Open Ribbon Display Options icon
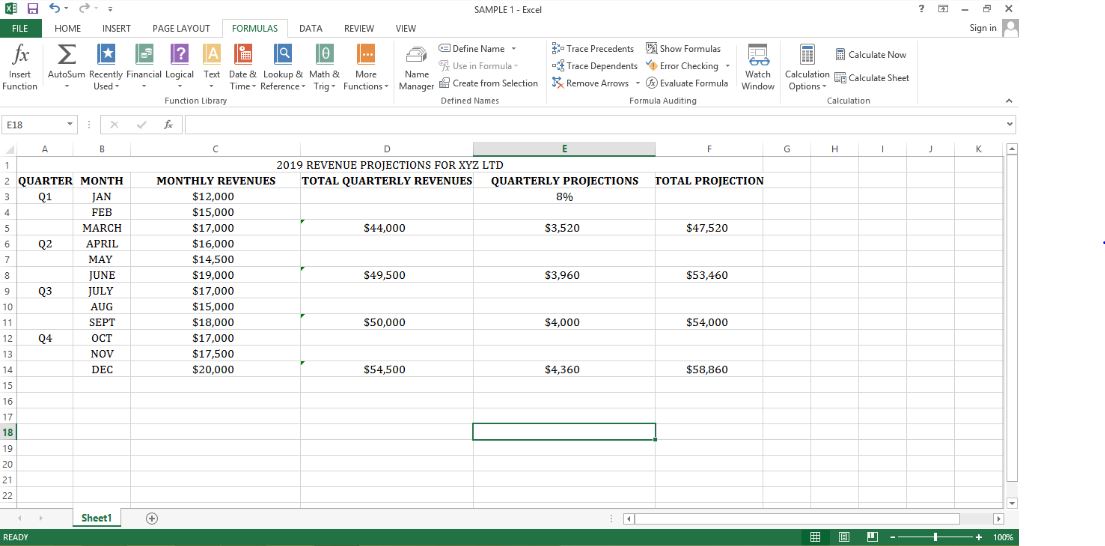Viewport: 1105px width, 546px height. tap(943, 9)
